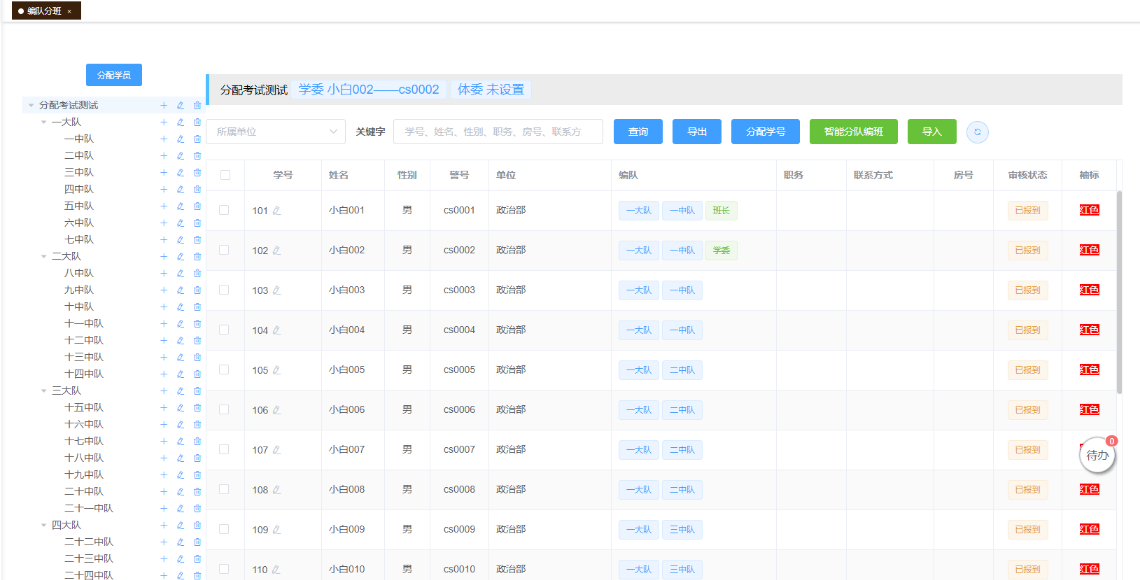Viewport: 1140px width, 580px height.
Task: Edit the 十一中队 tree entry
Action: pos(180,323)
